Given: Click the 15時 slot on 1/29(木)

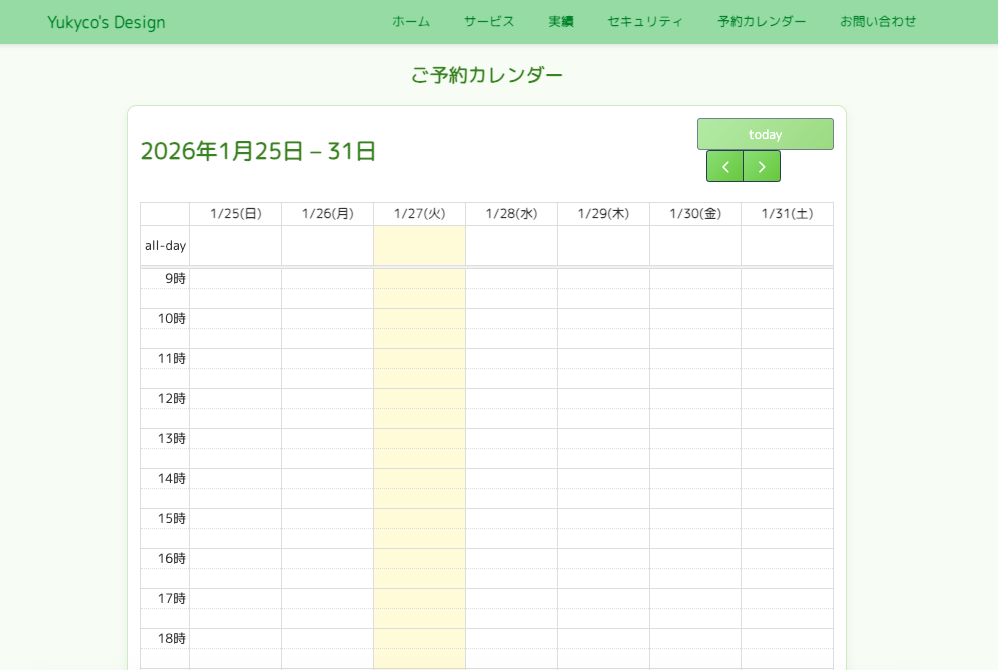Looking at the screenshot, I should tap(603, 528).
